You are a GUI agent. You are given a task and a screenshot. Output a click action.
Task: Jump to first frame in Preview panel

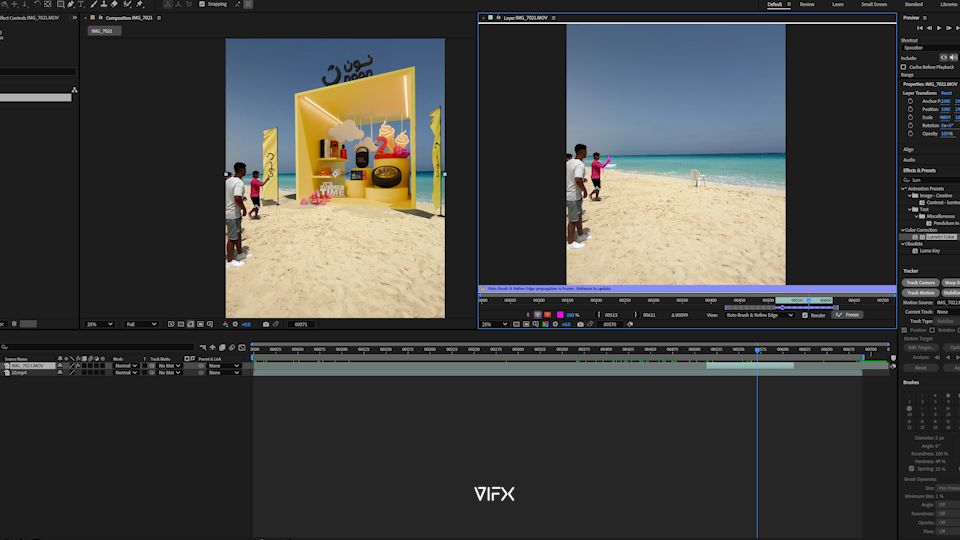coord(920,28)
